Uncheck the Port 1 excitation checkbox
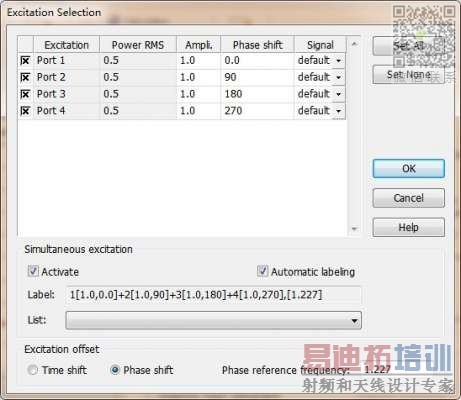461x400 pixels. pyautogui.click(x=25, y=61)
